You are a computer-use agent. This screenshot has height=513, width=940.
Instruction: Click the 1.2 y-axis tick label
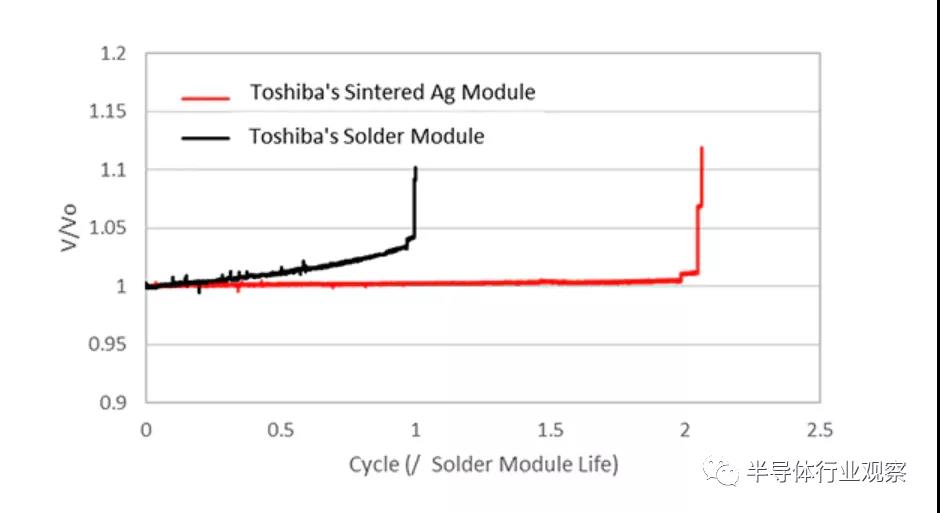116,54
